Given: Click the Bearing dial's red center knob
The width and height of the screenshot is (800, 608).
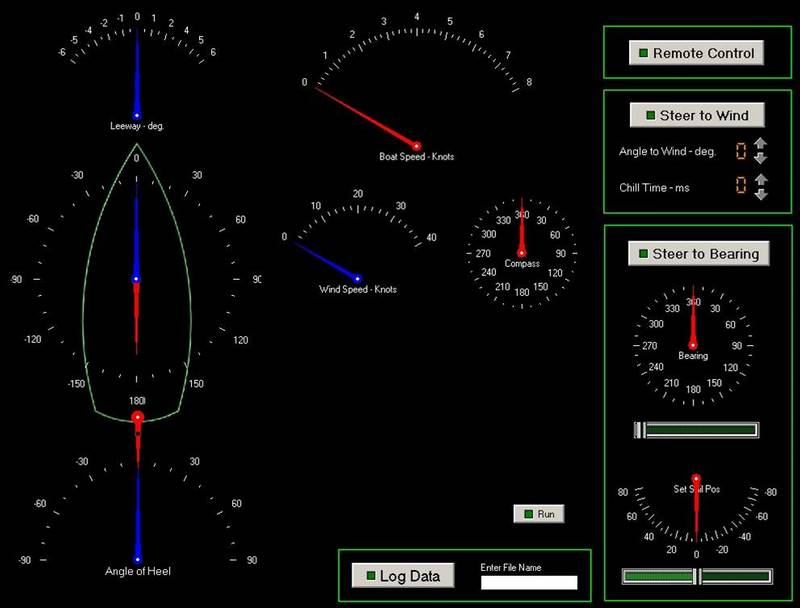Looking at the screenshot, I should point(693,344).
